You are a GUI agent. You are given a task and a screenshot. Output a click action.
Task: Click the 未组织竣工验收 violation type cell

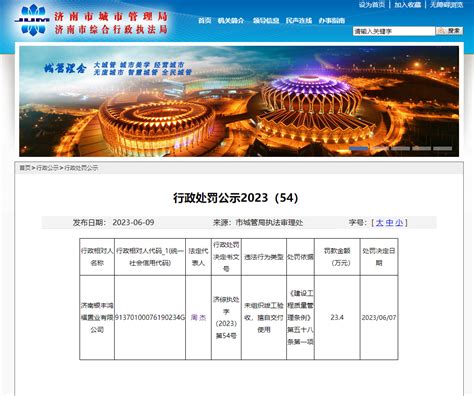[x=264, y=318]
